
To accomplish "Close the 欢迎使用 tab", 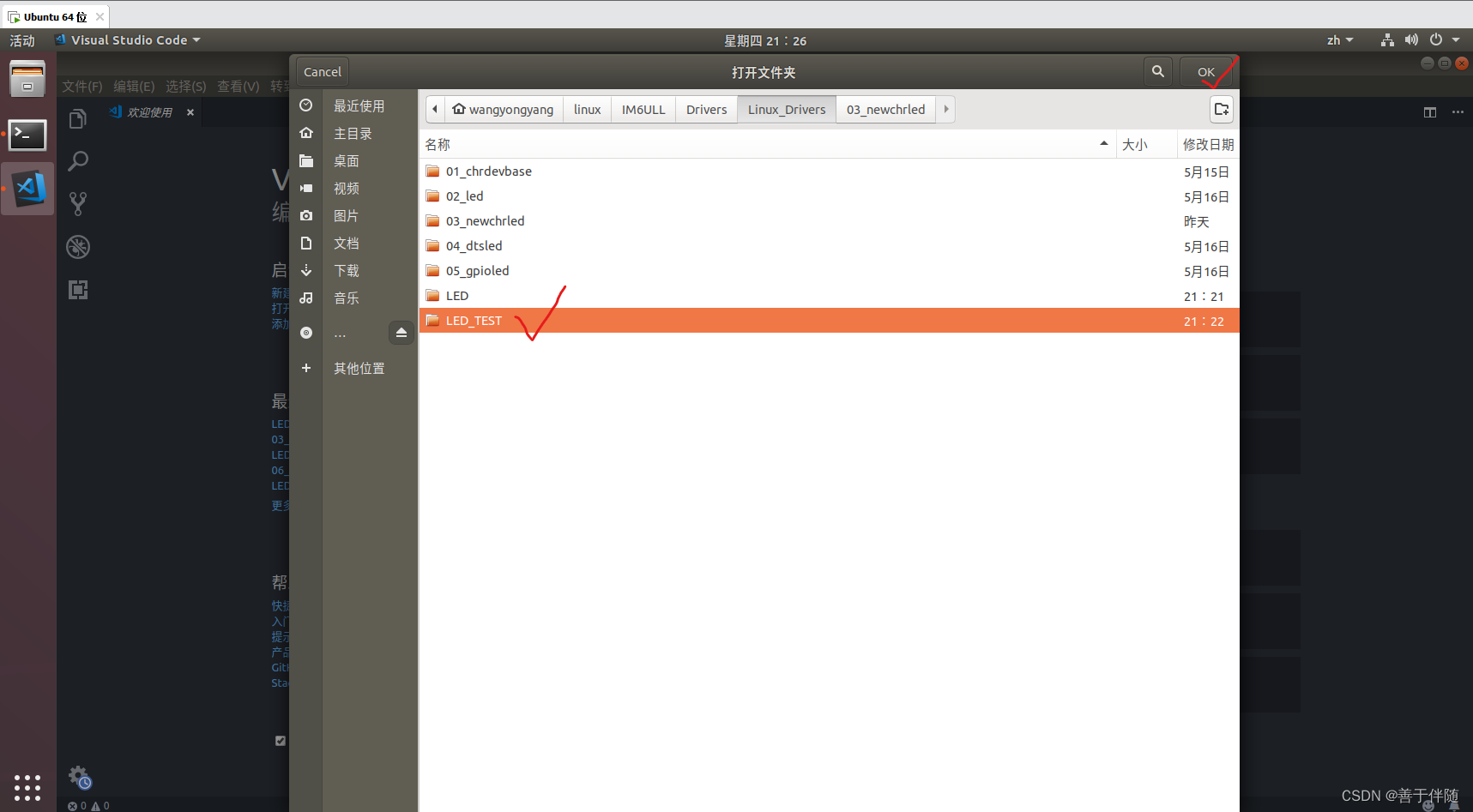I will (x=190, y=112).
